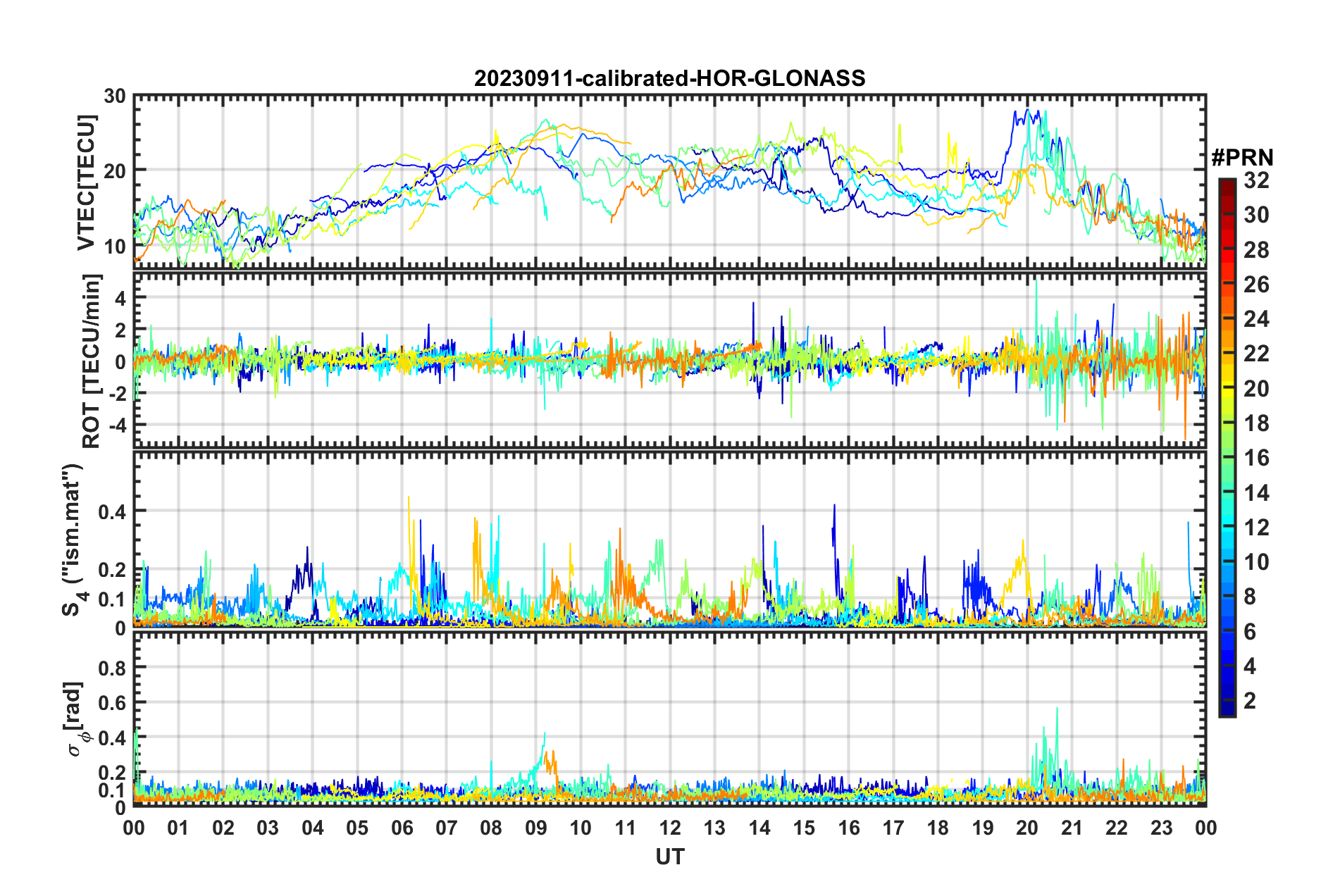The width and height of the screenshot is (1340, 896).
Task: Click the "28" PRN colorbar tick label
Action: tap(1256, 250)
